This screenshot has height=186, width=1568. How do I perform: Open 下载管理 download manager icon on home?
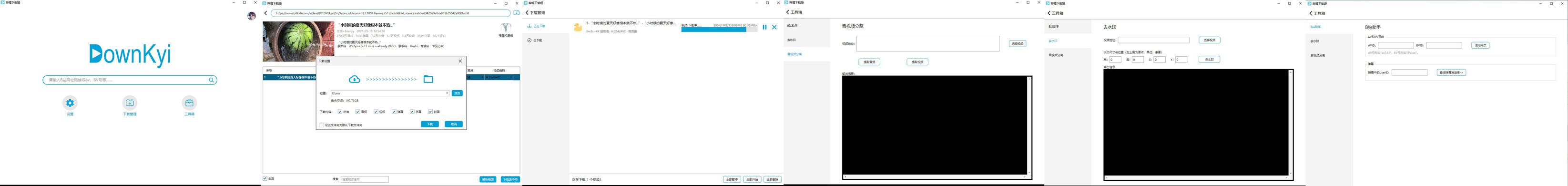click(x=130, y=103)
